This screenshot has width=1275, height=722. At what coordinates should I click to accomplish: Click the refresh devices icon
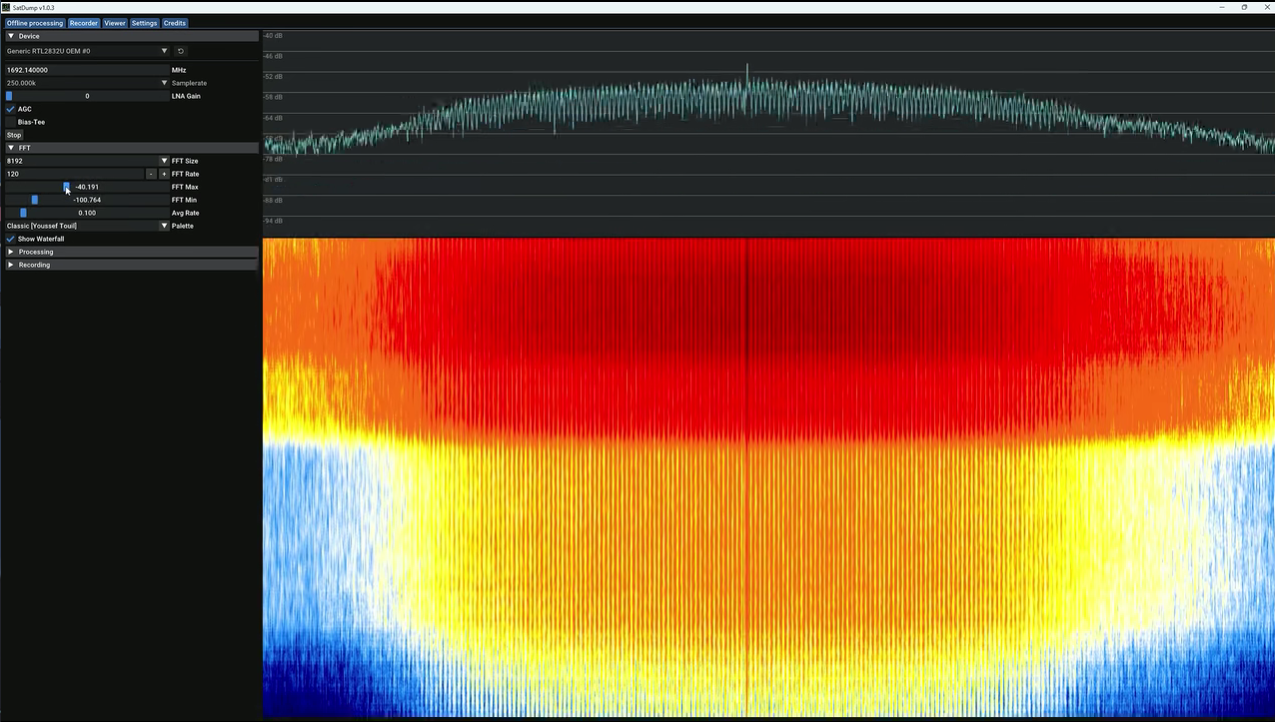181,51
